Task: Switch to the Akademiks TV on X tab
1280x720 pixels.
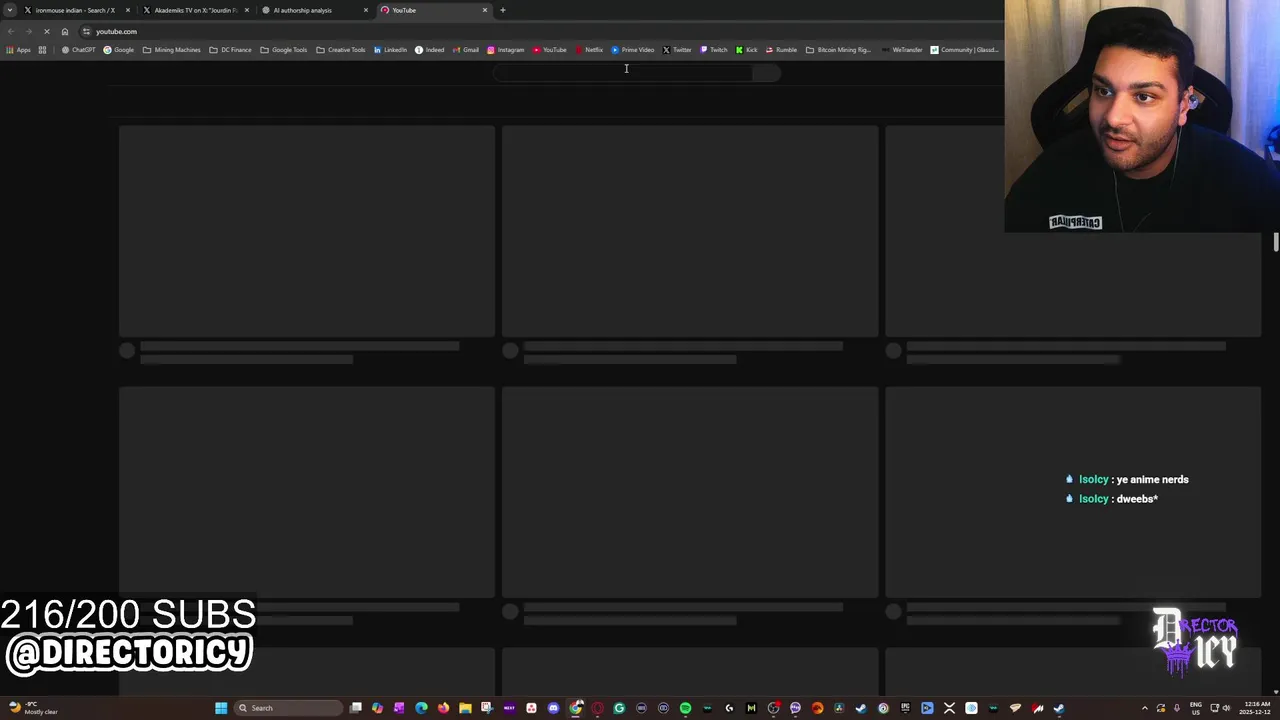Action: click(x=195, y=10)
